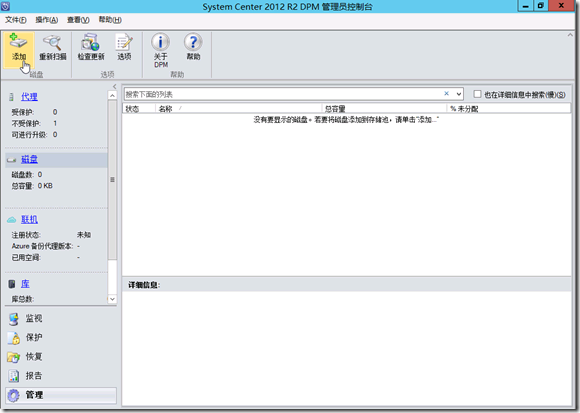580x413 pixels.
Task: Click the 监视 monitor icon
Action: click(14, 319)
